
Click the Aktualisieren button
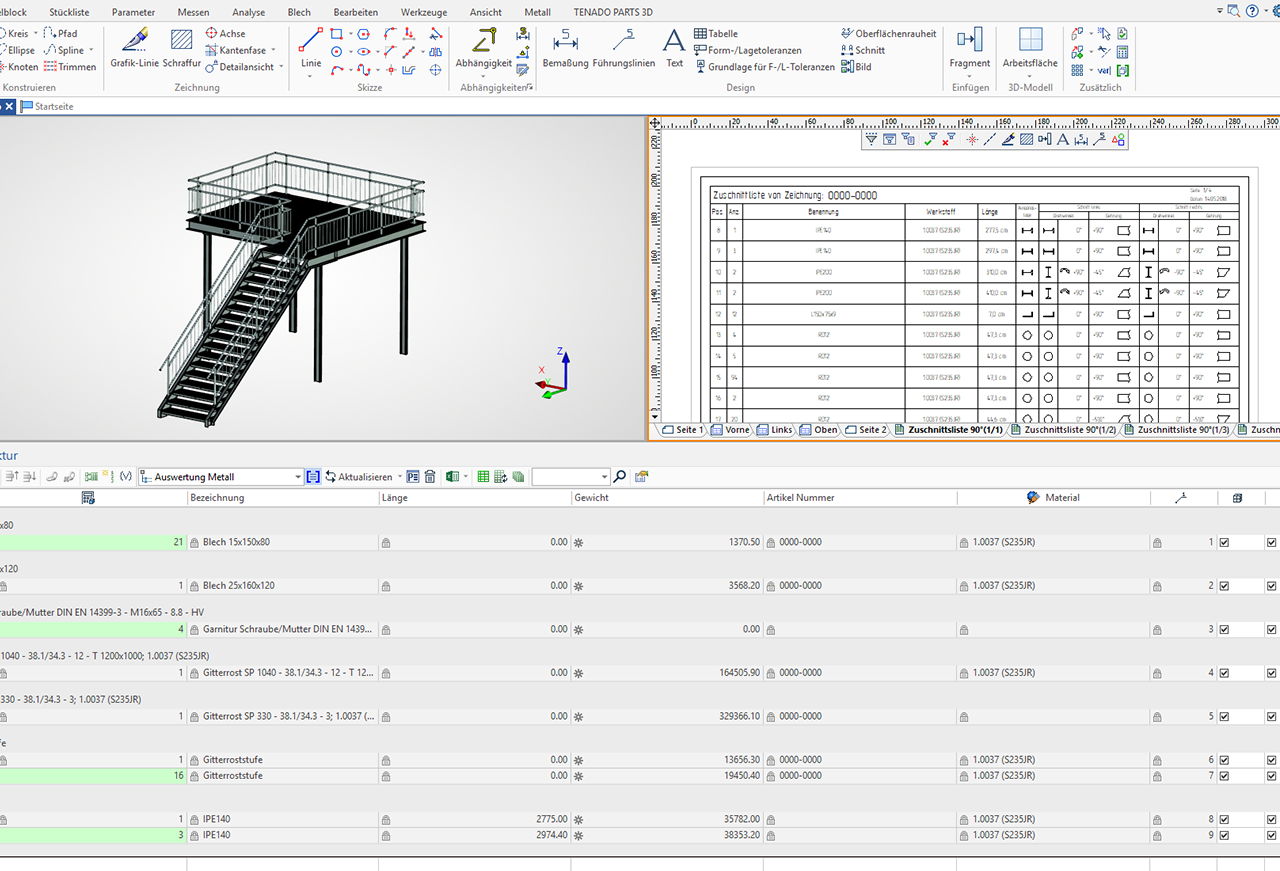coord(358,477)
